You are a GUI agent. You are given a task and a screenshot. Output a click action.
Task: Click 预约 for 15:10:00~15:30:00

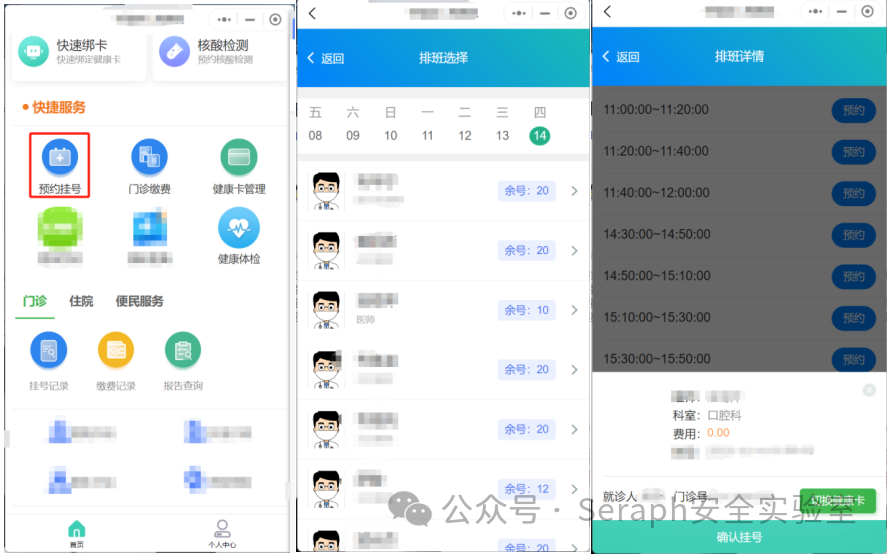click(854, 318)
